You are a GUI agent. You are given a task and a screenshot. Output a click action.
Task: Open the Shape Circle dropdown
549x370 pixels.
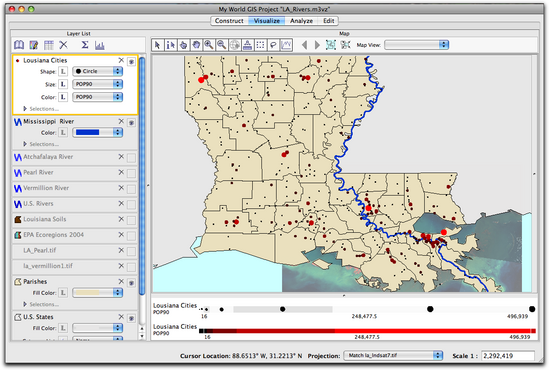click(98, 71)
